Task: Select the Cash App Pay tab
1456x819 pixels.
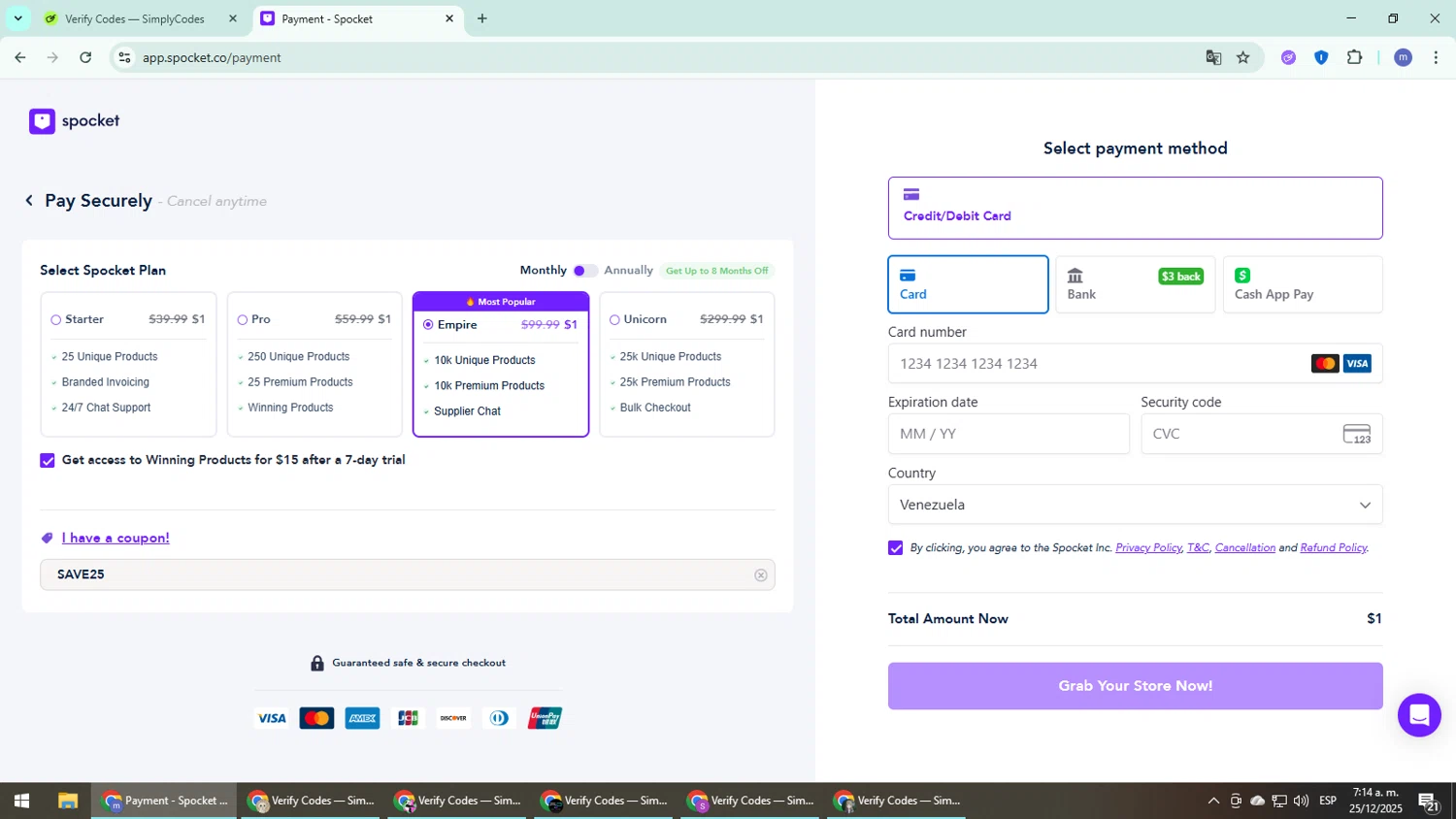Action: [1303, 284]
